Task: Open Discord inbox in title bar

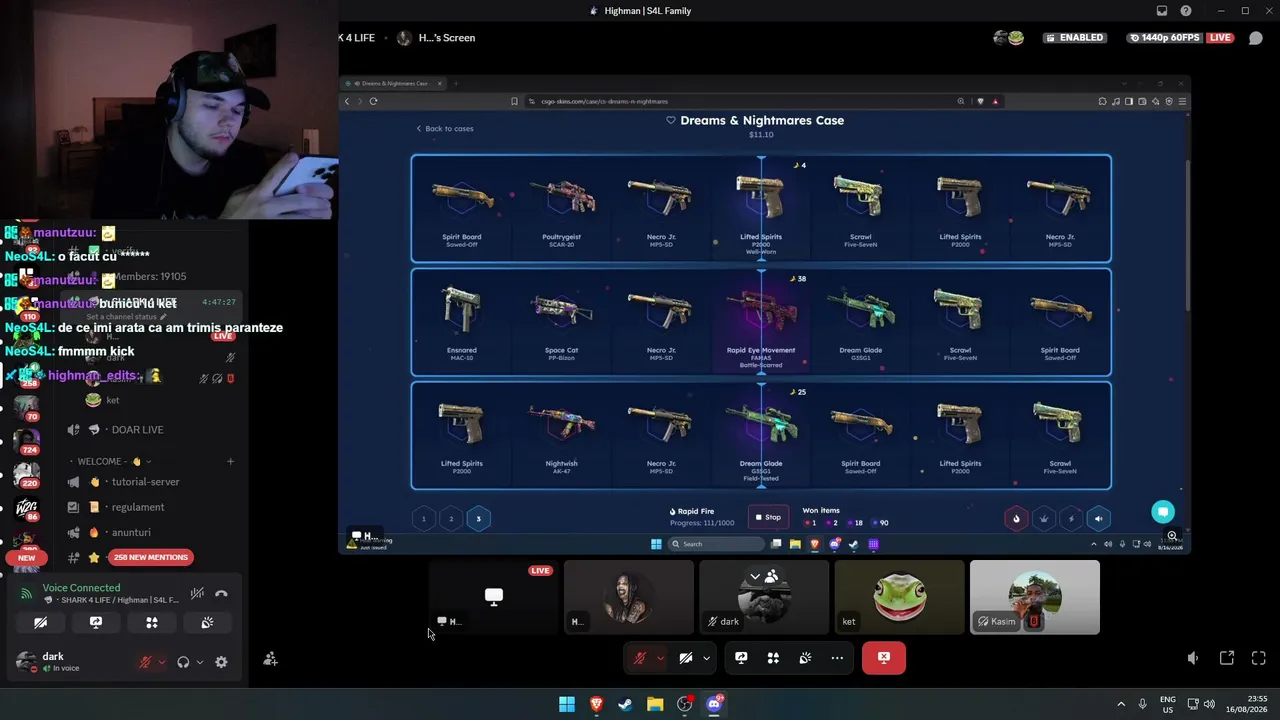Action: click(x=1162, y=11)
